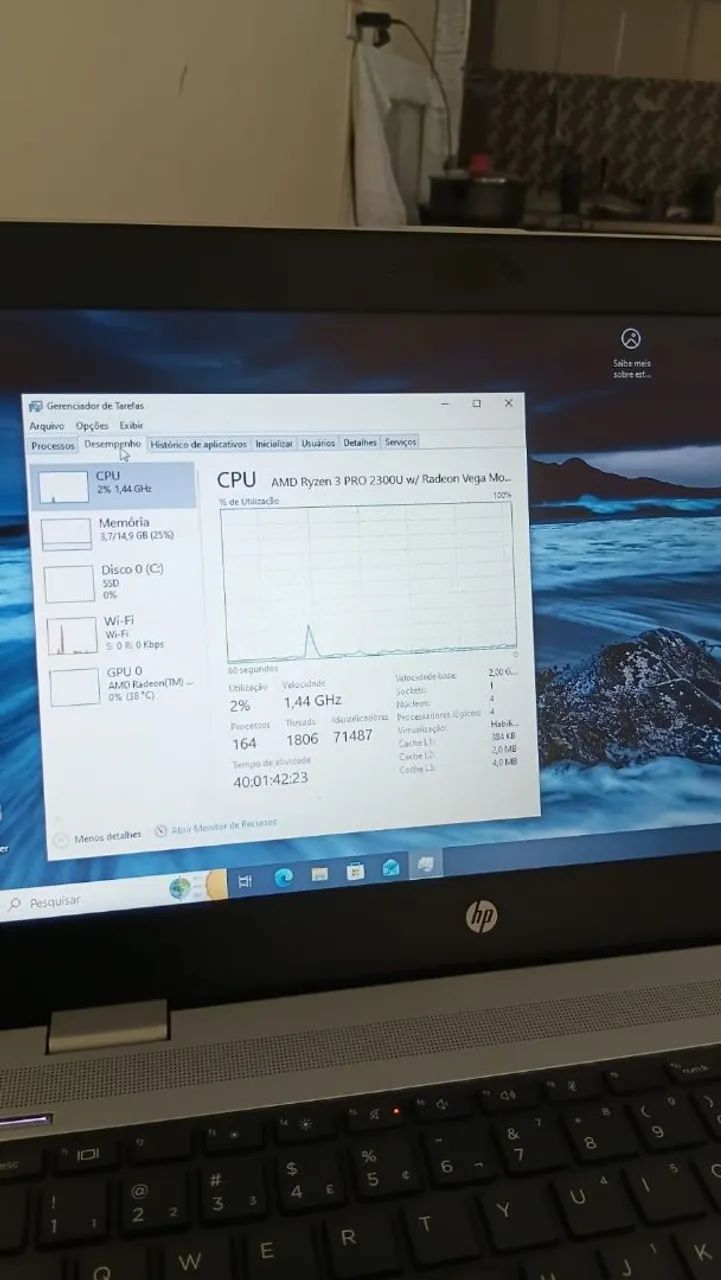
Task: Select CPU in the performance sidebar
Action: (x=114, y=485)
